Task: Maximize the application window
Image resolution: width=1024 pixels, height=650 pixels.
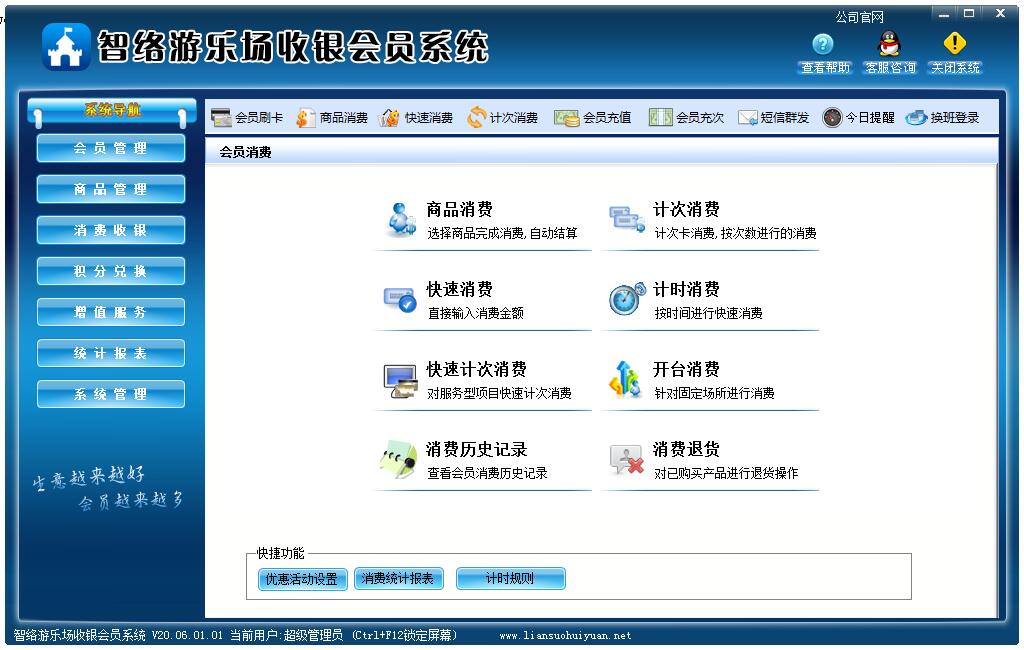Action: coord(969,14)
